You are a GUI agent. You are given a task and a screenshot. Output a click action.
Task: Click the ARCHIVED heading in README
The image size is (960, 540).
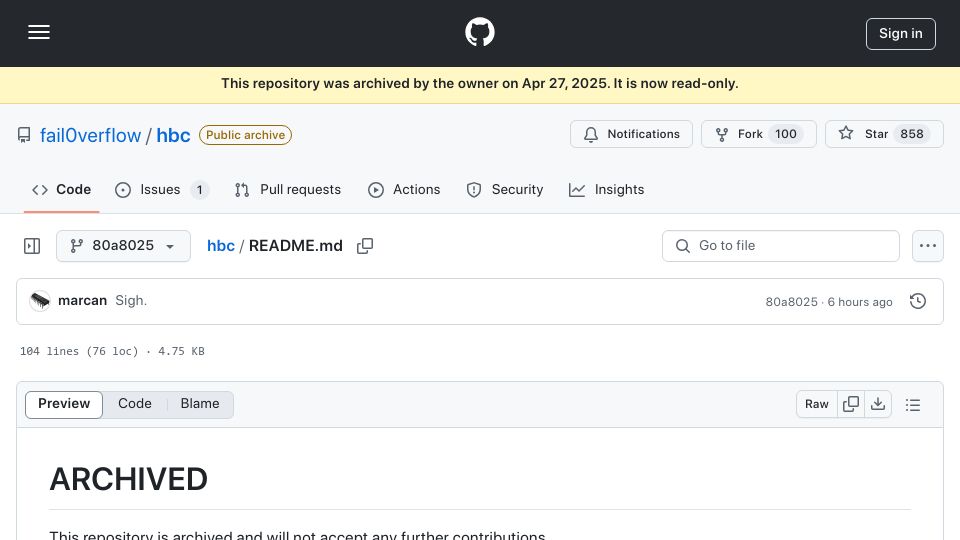129,479
